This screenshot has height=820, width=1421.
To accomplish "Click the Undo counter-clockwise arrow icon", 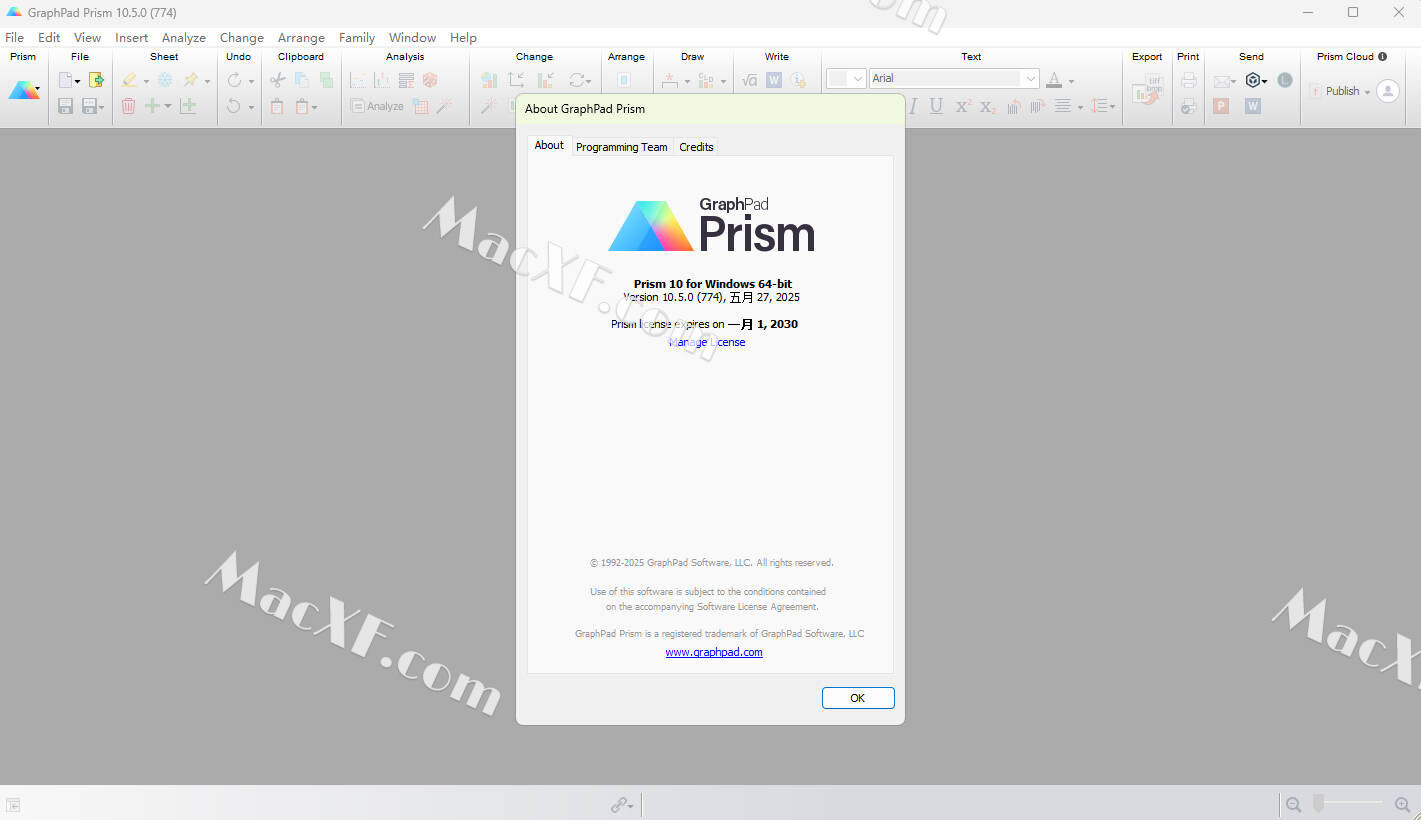I will 233,106.
